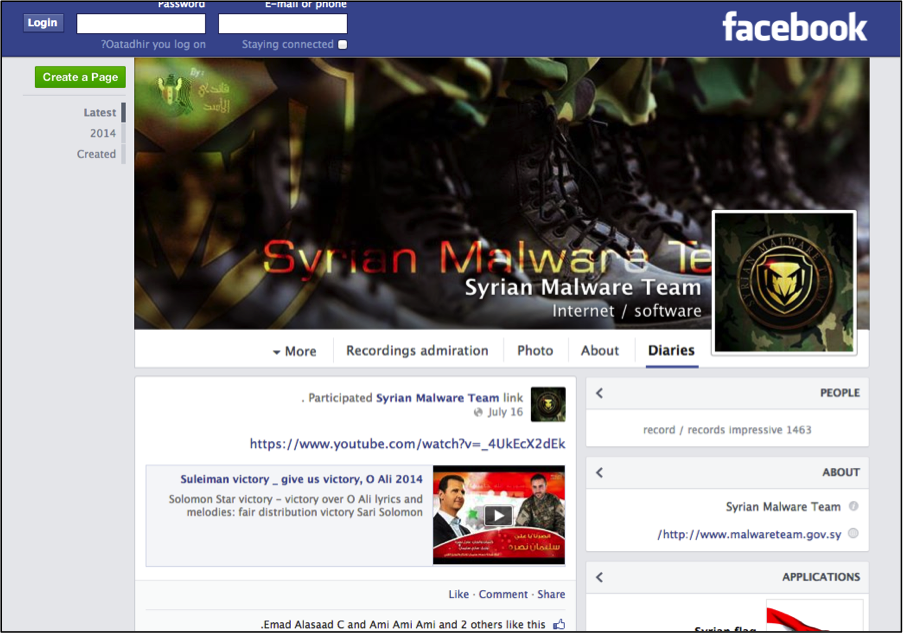The width and height of the screenshot is (903, 633).
Task: Comment on the Suleiman victory post
Action: tap(503, 594)
